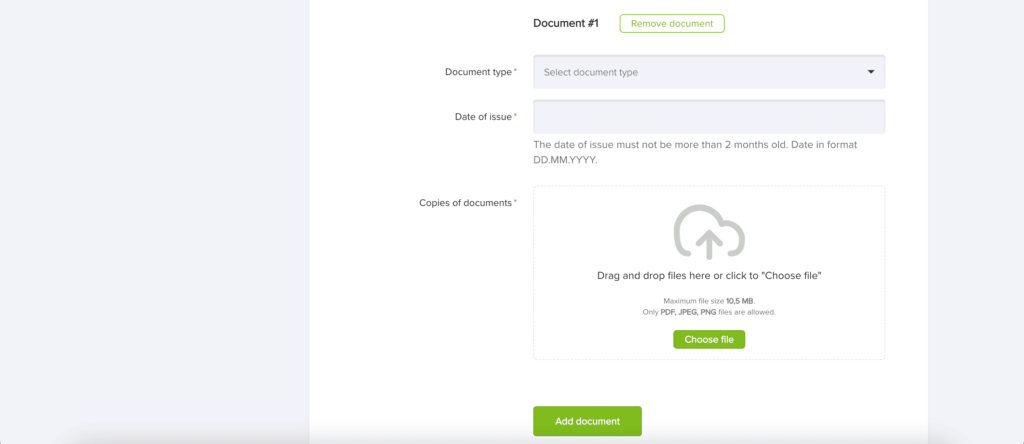The image size is (1024, 444).
Task: Click the Copies of documents label
Action: pos(465,202)
